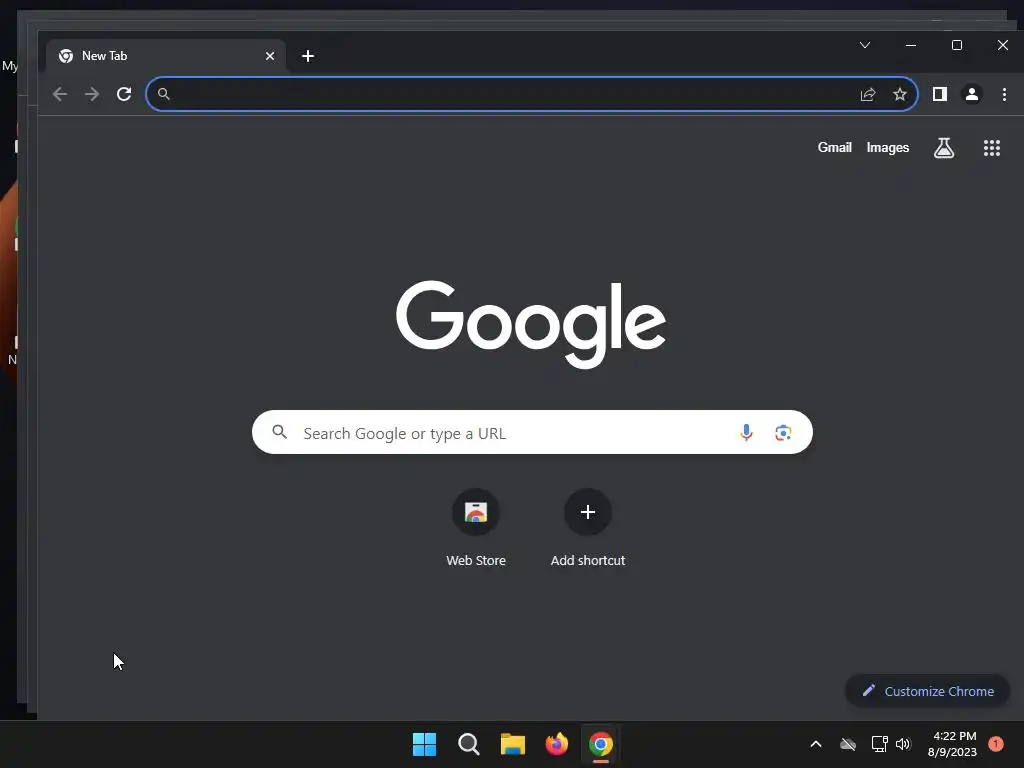
Task: Minimize the Chrome window
Action: 911,45
